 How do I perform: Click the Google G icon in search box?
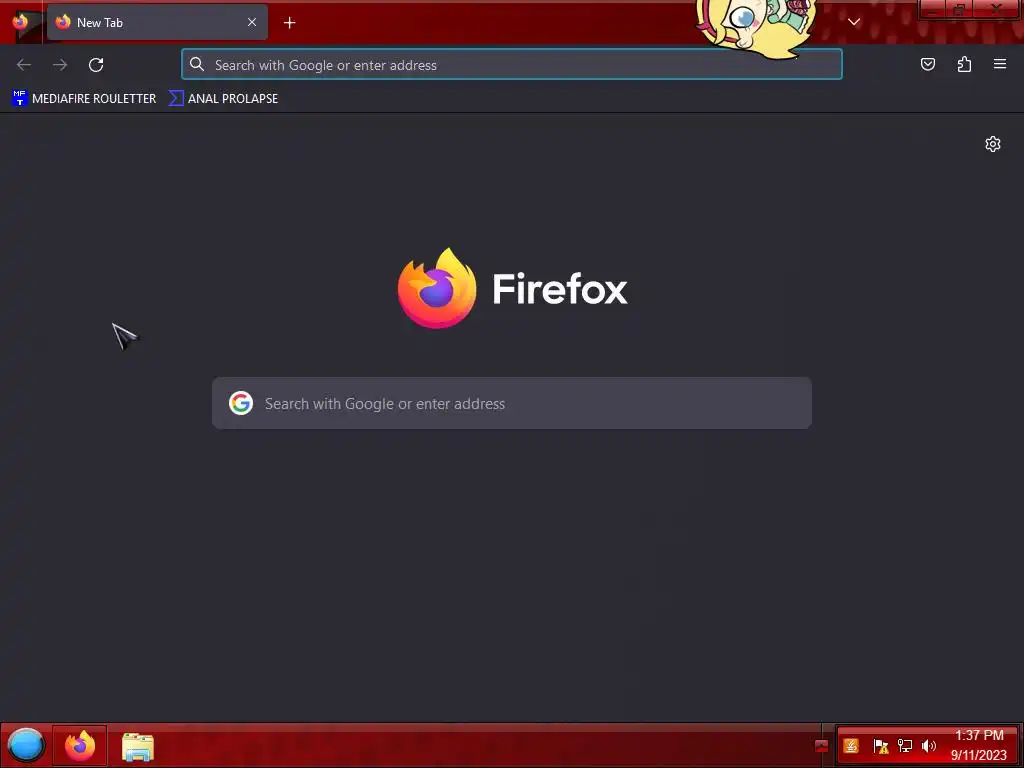click(x=241, y=403)
